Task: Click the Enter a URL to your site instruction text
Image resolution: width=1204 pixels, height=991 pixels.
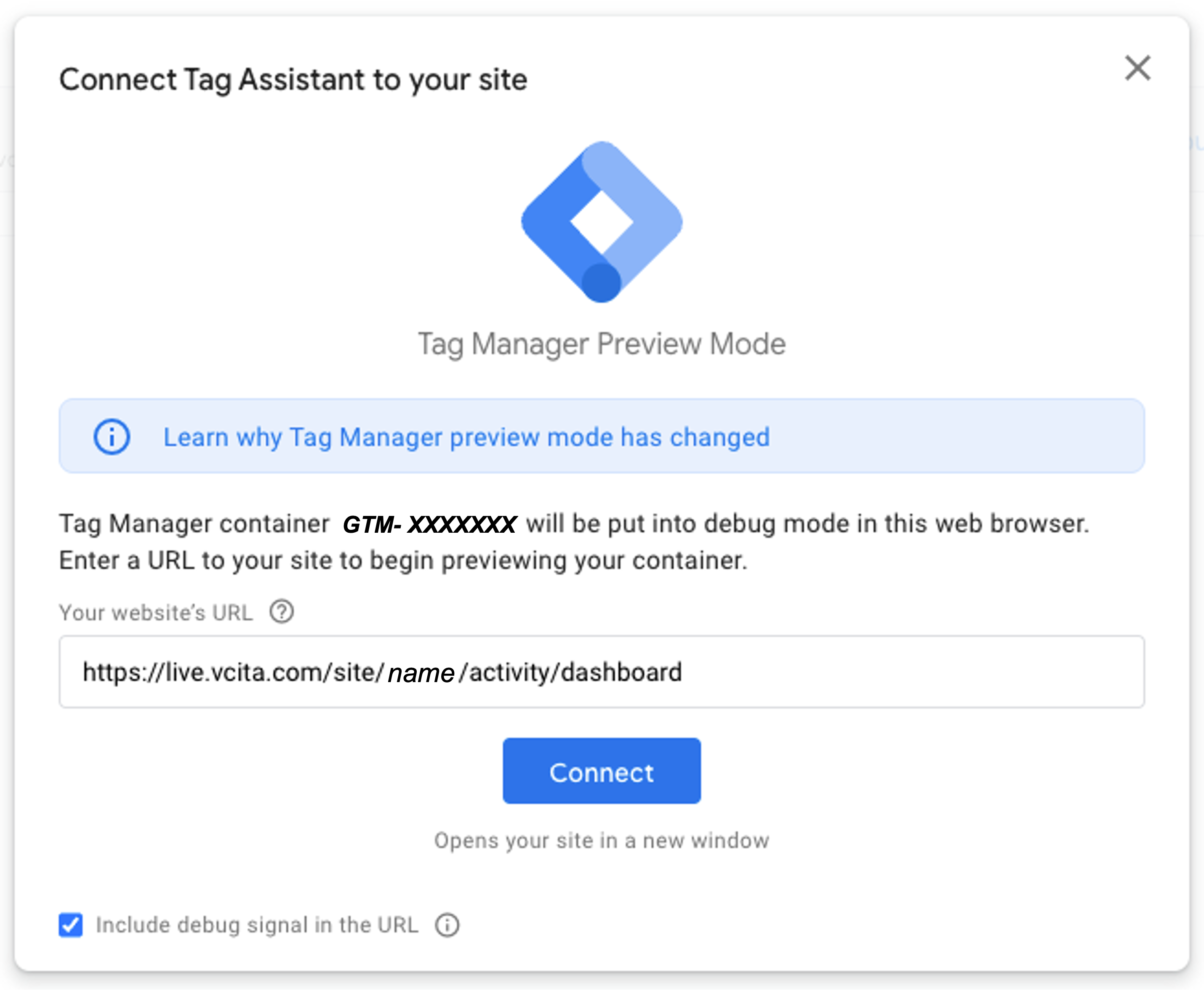Action: pos(403,561)
